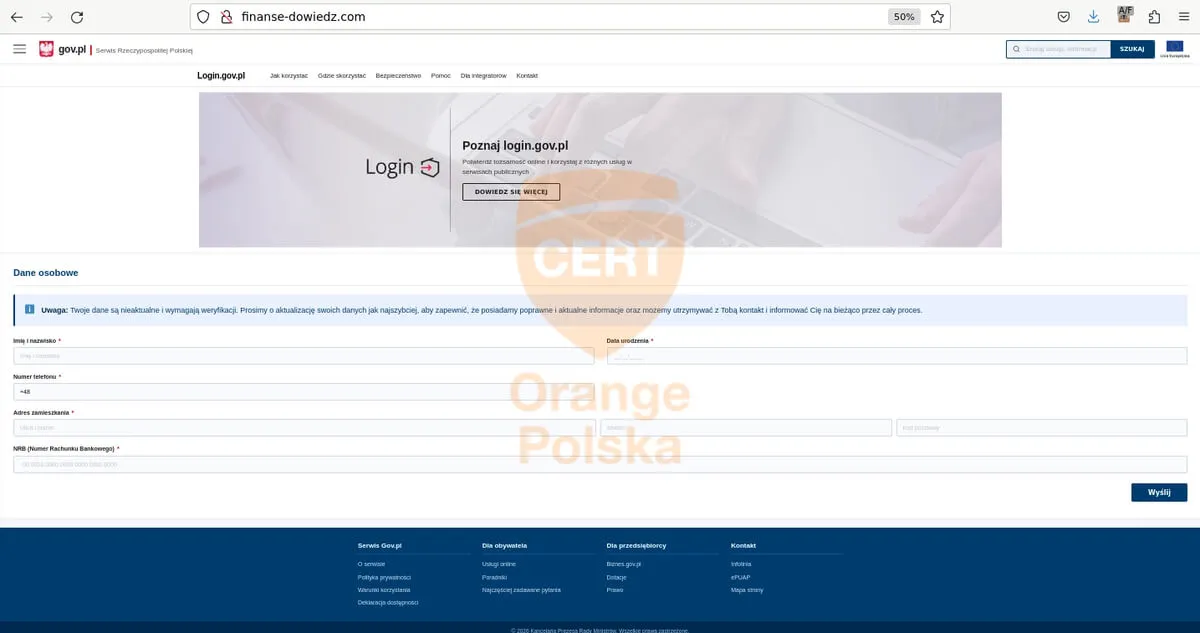The image size is (1200, 633).
Task: Bookmark this page with the star icon
Action: [937, 17]
